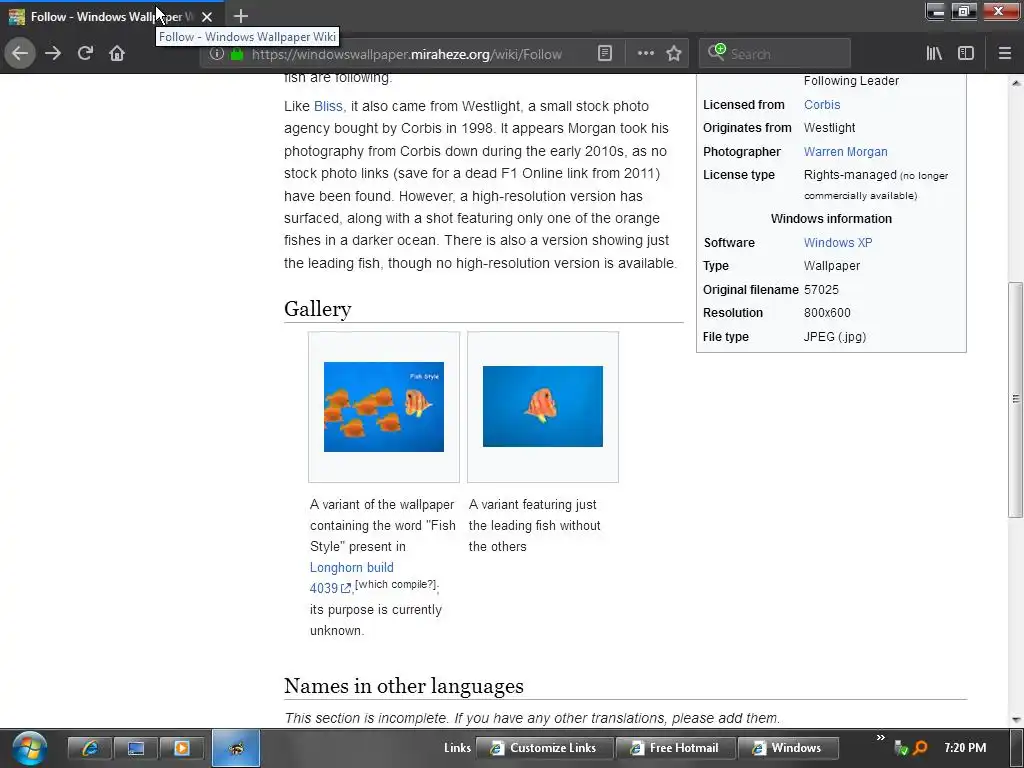The height and width of the screenshot is (768, 1024).
Task: Show sidebars icon in toolbar
Action: [966, 54]
